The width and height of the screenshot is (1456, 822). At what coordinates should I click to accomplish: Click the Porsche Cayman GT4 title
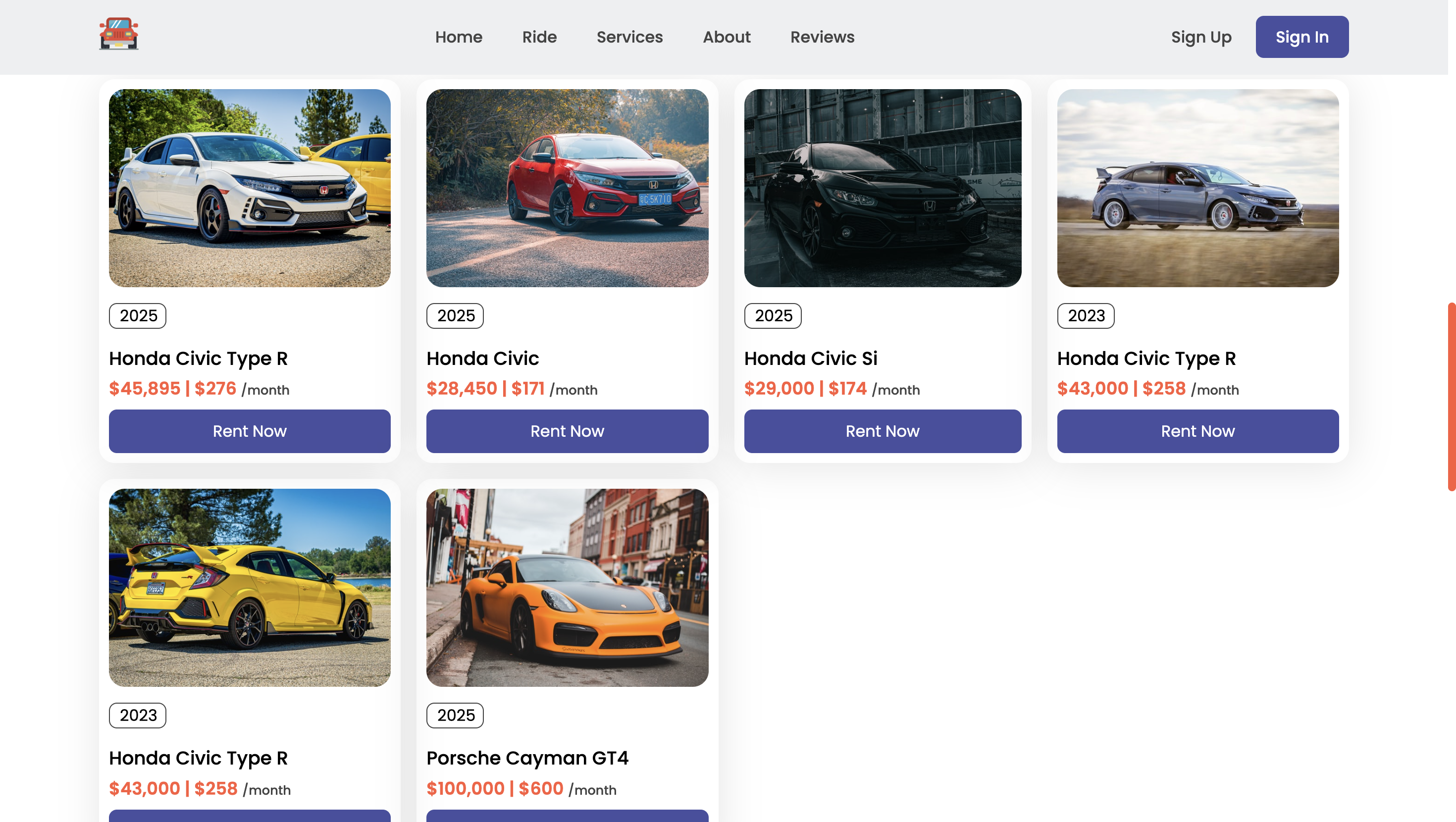527,758
